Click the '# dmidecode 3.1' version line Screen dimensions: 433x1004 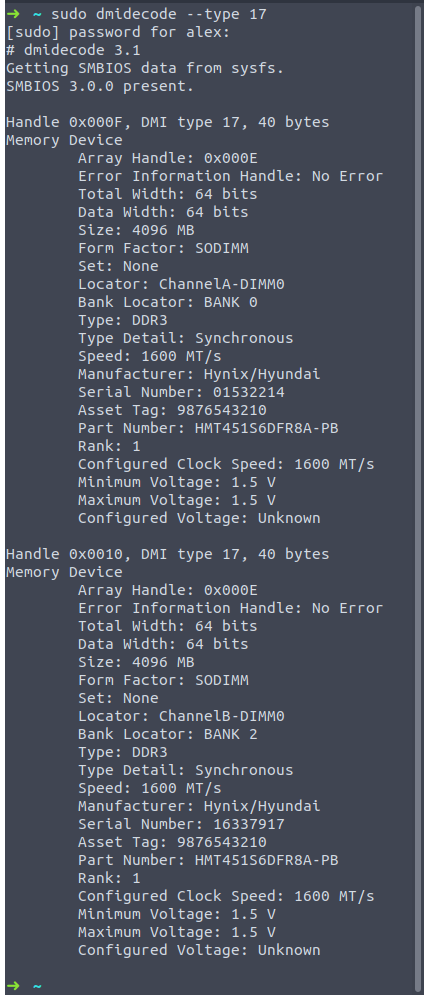(x=73, y=50)
